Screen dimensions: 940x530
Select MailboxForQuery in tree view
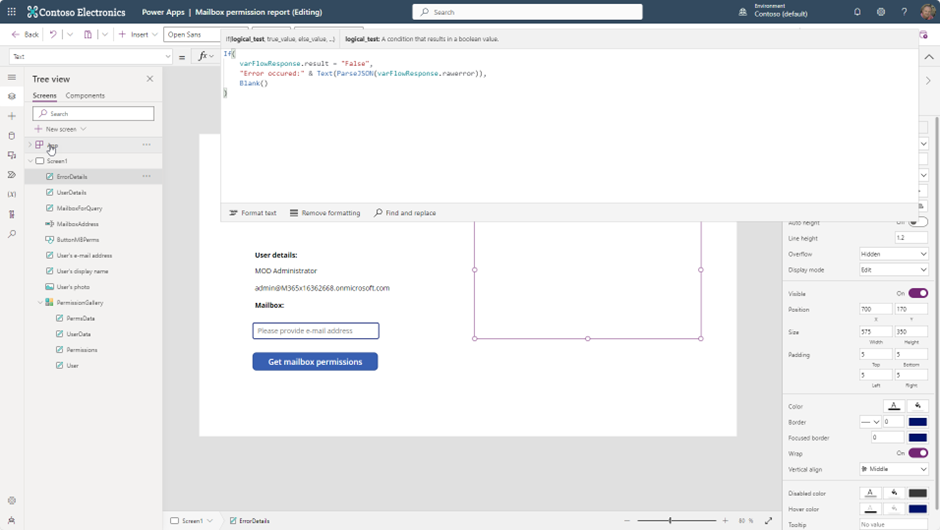[79, 208]
